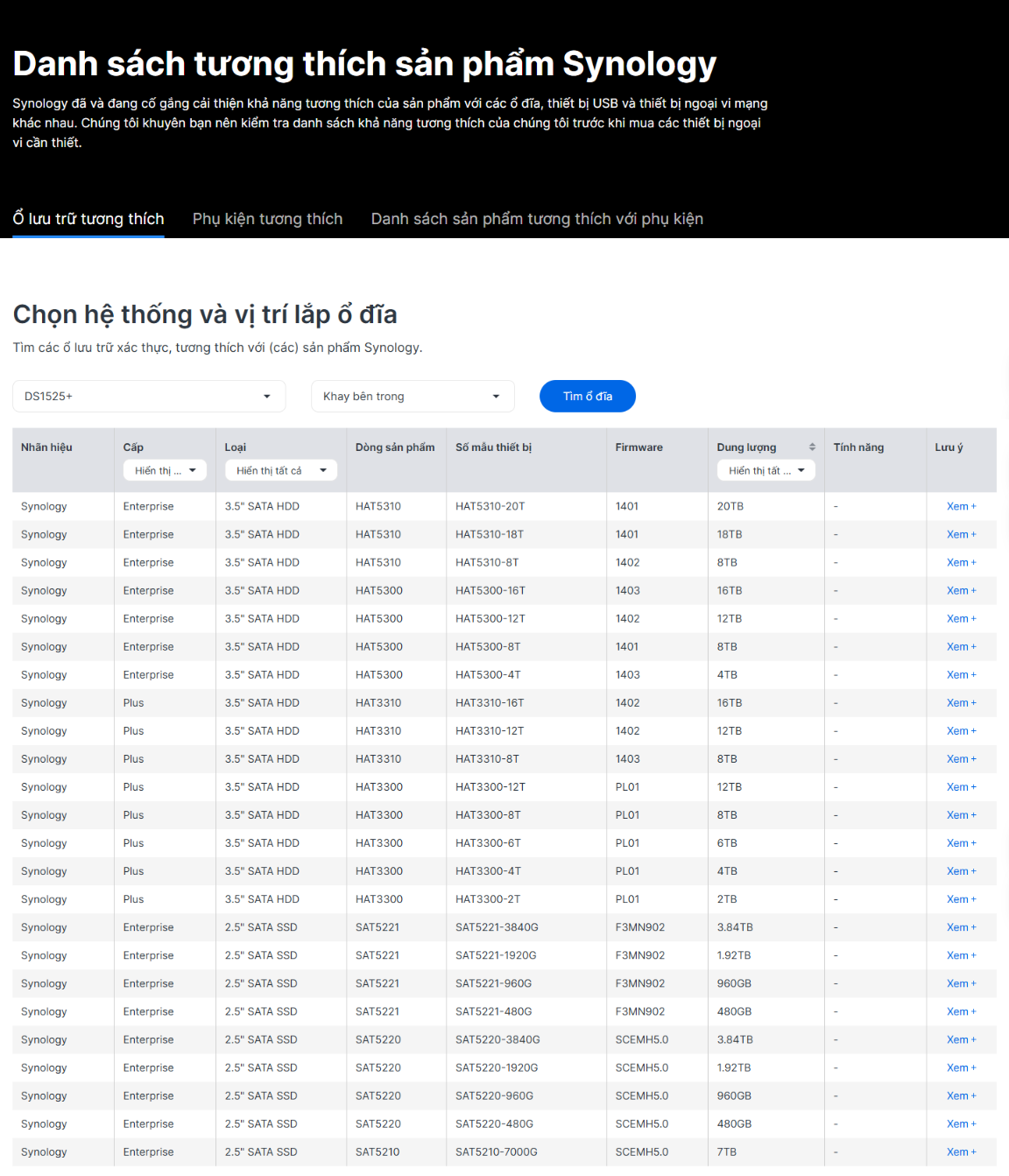Screen dimensions: 1009x1176
Task: Expand the Loại 'Hiển thị tất cả' filter
Action: pyautogui.click(x=281, y=471)
